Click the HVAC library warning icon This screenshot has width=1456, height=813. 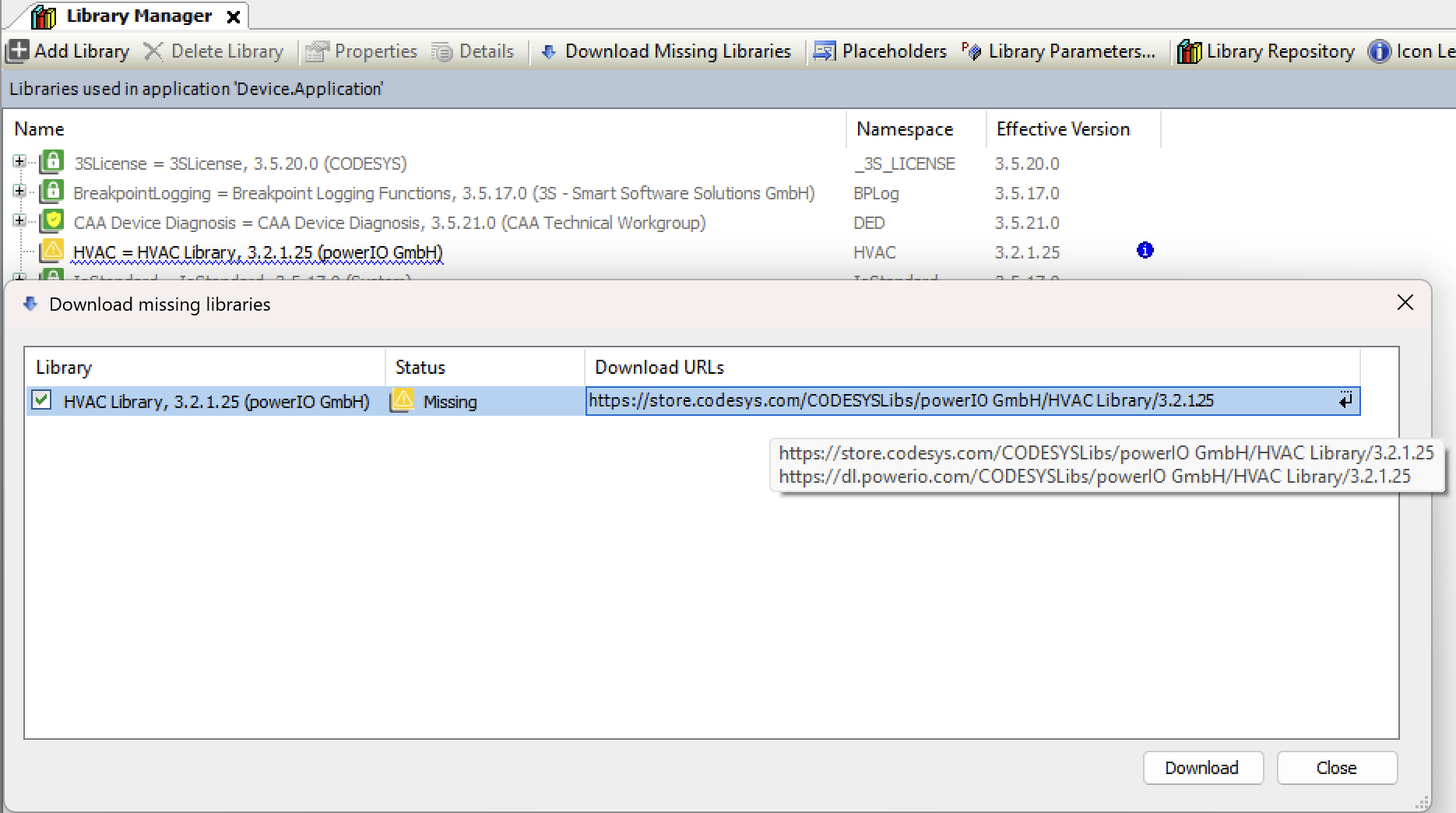52,251
